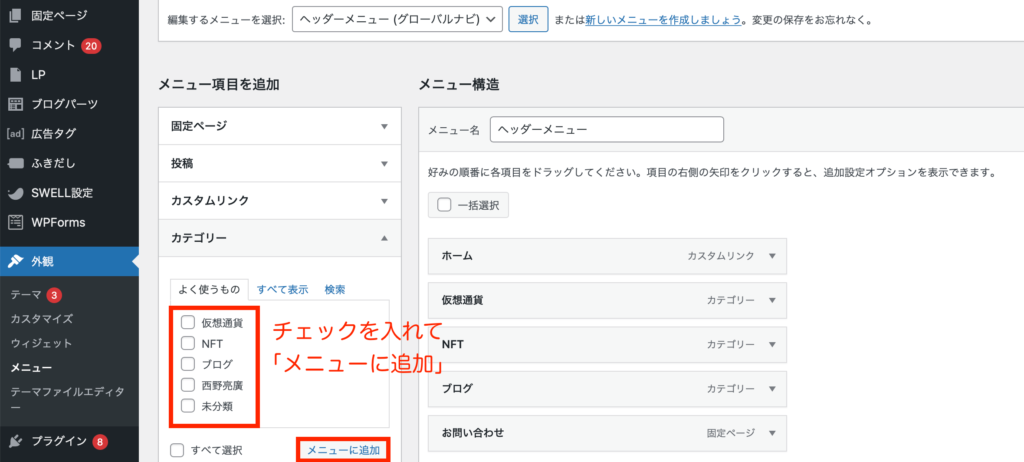This screenshot has width=1024, height=462.
Task: Open the SWELL設定 menu label
Action: pos(62,193)
